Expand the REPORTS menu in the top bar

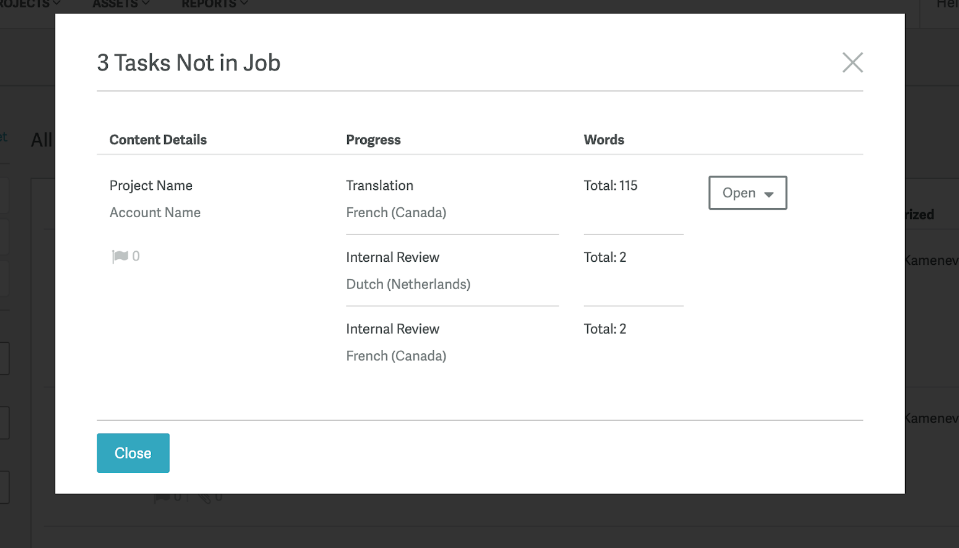click(214, 4)
